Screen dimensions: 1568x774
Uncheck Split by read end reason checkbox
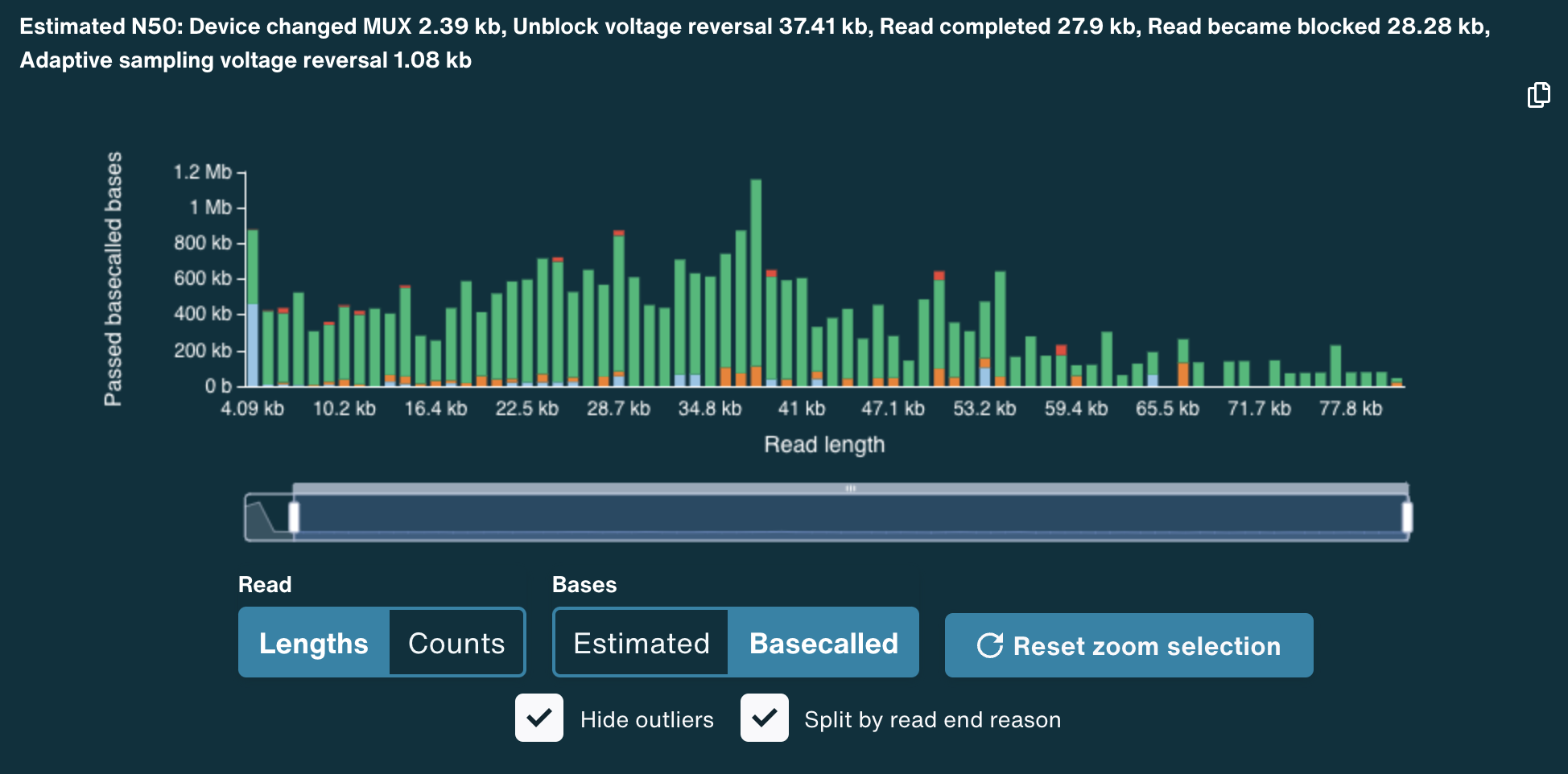coord(765,718)
